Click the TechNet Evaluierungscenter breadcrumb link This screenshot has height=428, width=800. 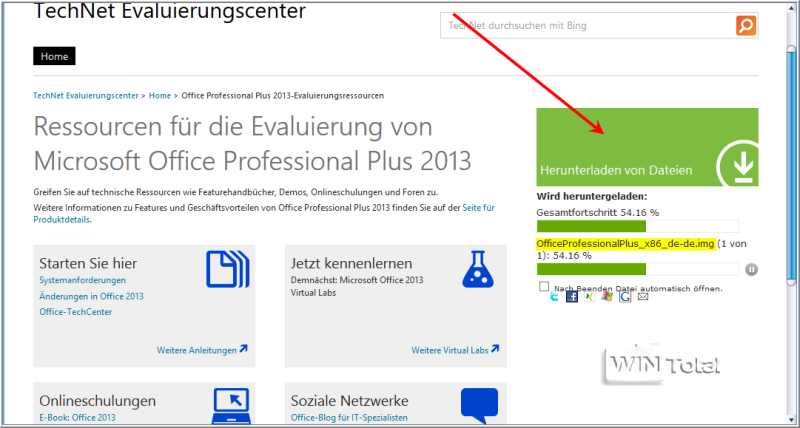point(86,95)
